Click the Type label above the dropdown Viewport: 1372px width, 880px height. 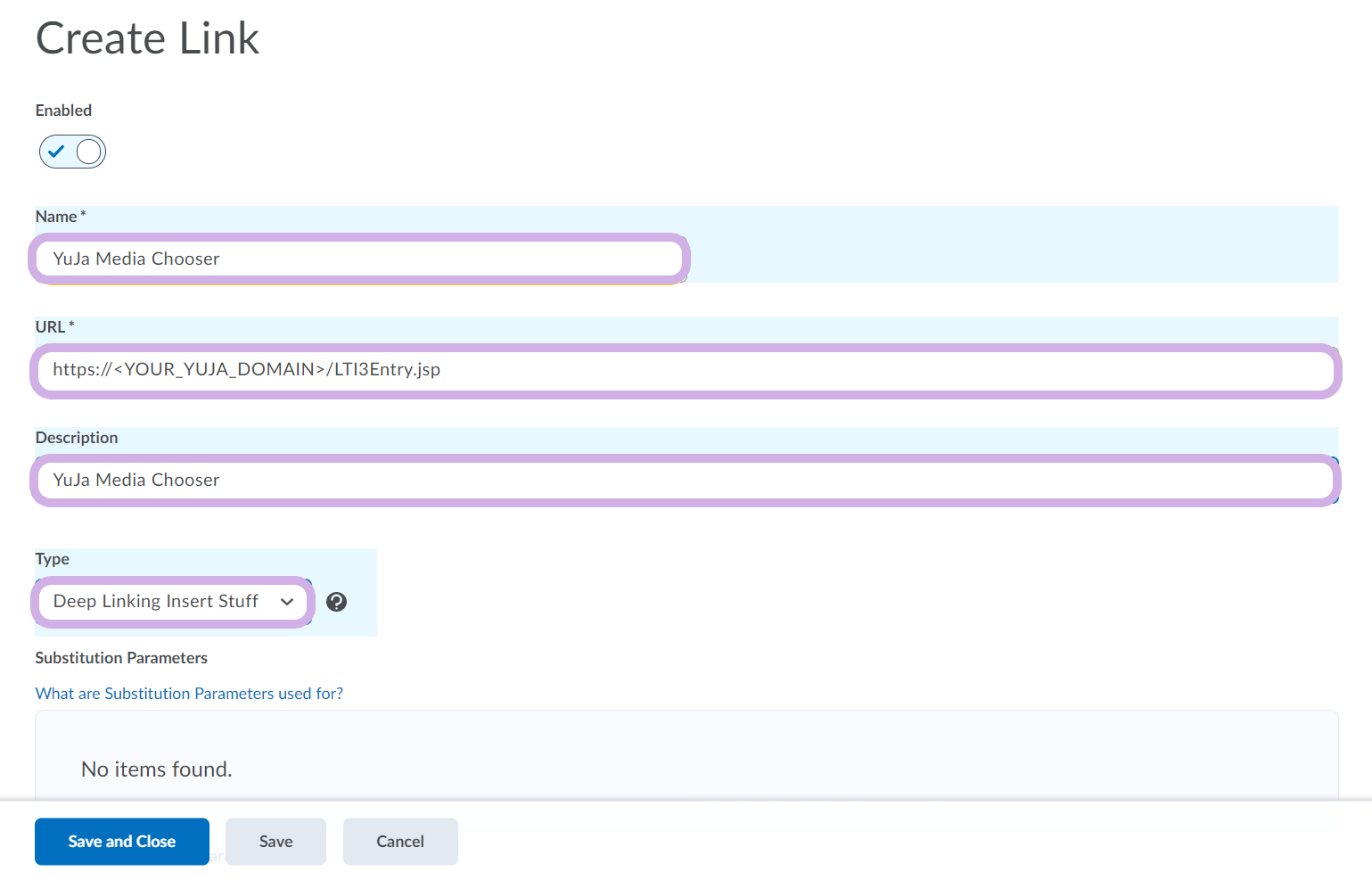(53, 559)
